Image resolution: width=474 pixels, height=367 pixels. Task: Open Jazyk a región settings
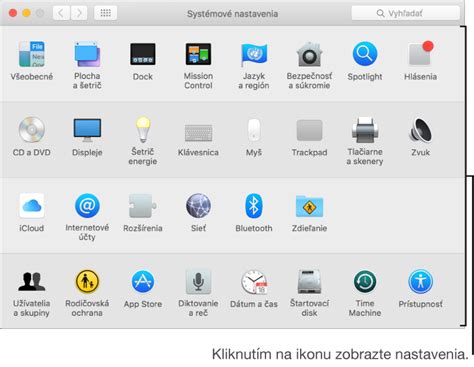click(x=254, y=54)
